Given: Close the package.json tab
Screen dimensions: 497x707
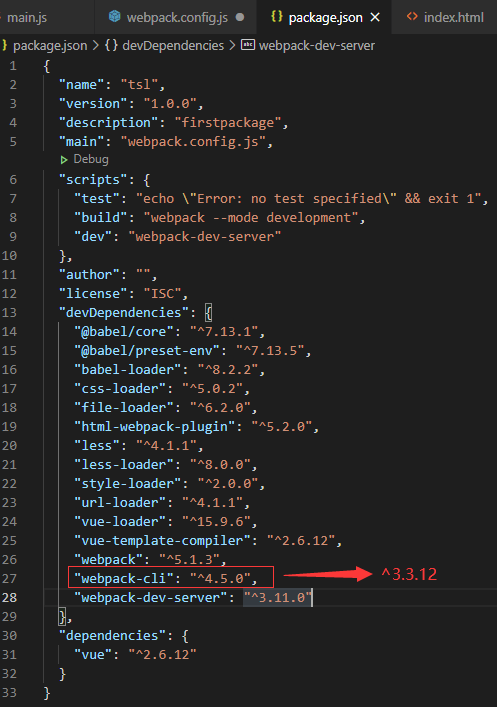Looking at the screenshot, I should (x=375, y=18).
